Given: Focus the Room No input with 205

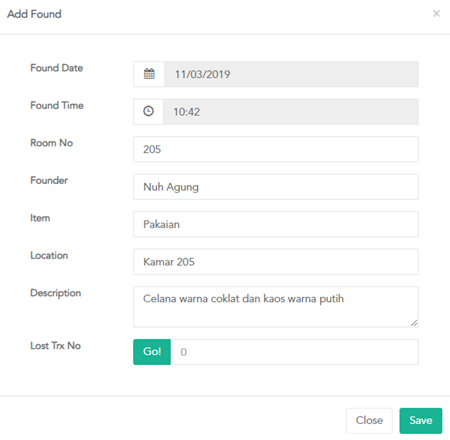Looking at the screenshot, I should [x=276, y=149].
